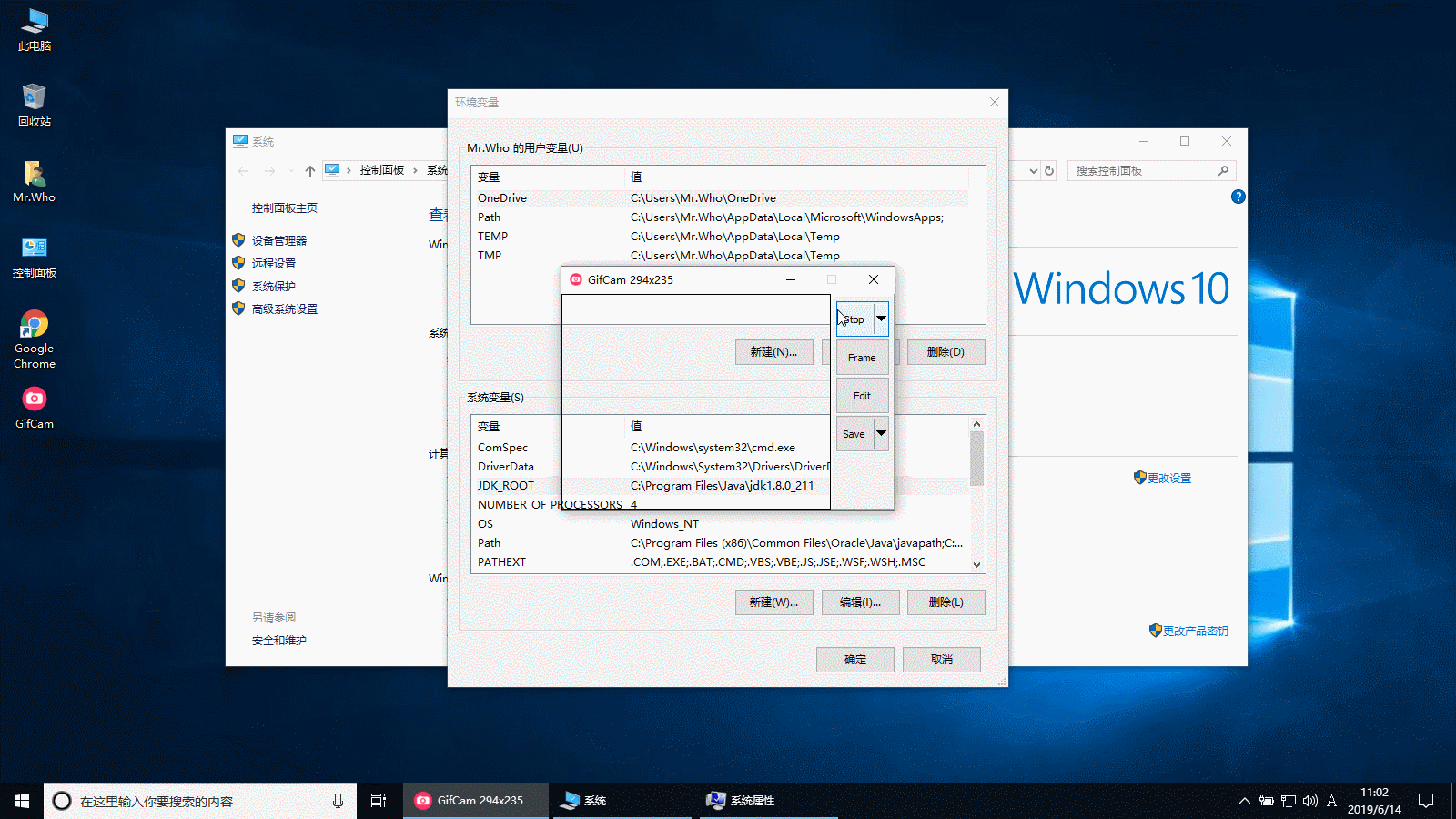This screenshot has width=1456, height=819.
Task: Click the help question mark in 系统 window
Action: click(1239, 197)
